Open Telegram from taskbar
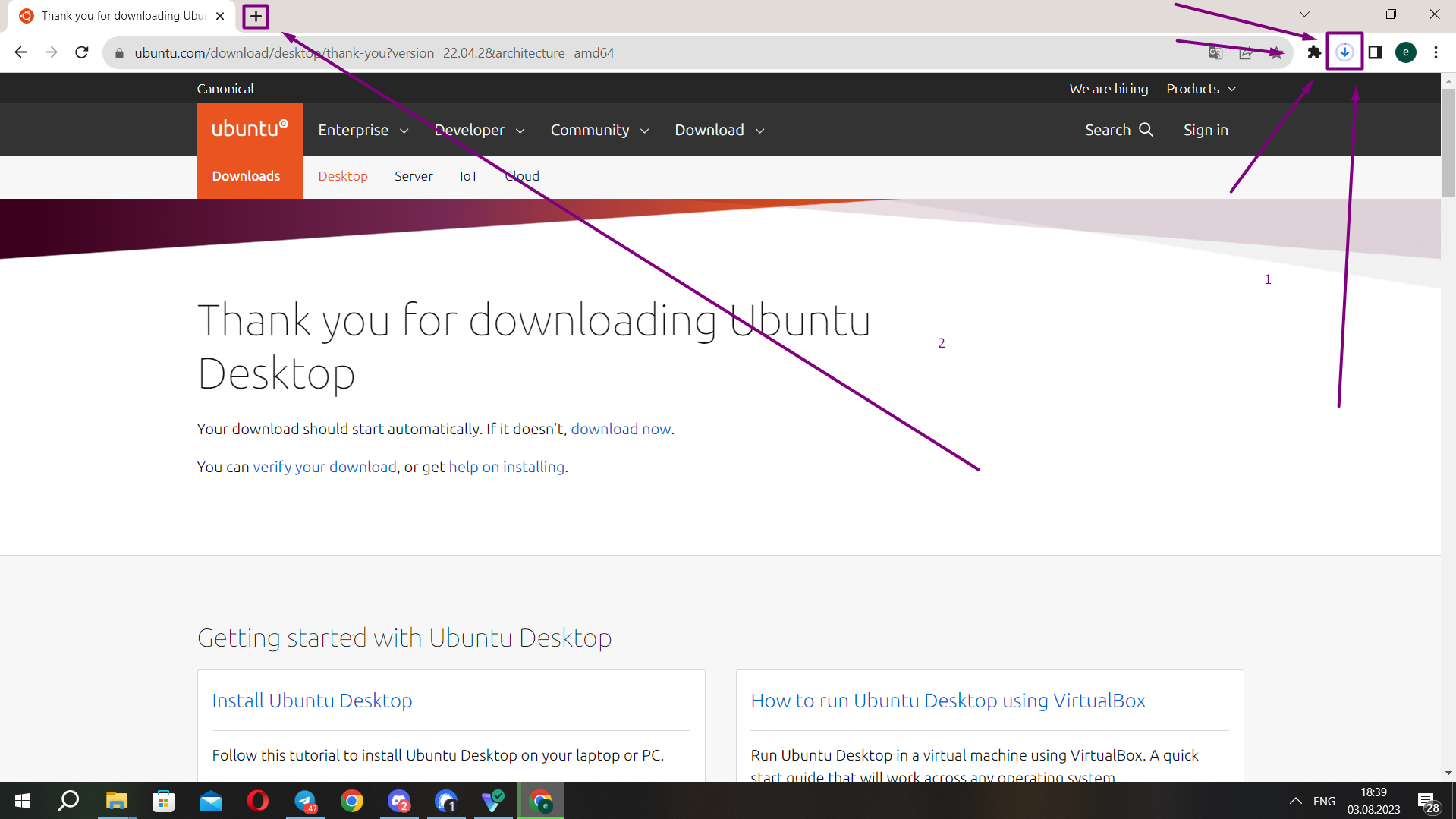This screenshot has width=1456, height=819. point(305,801)
